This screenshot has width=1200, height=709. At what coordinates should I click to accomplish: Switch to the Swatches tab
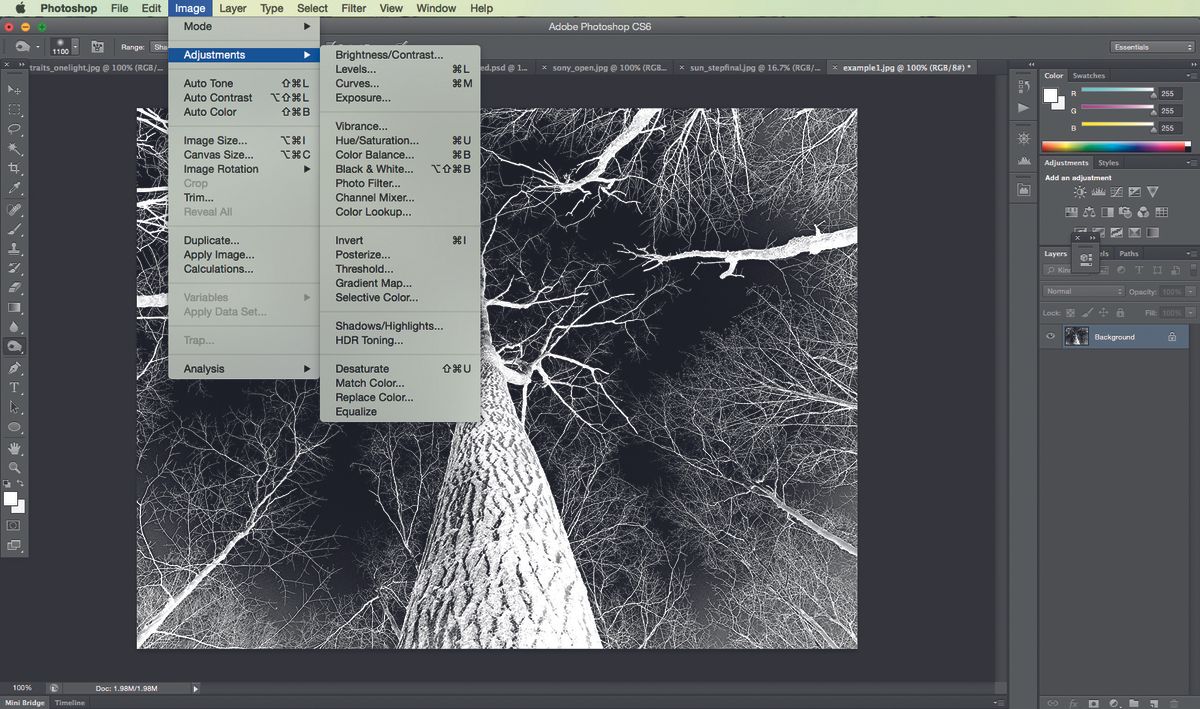pyautogui.click(x=1088, y=76)
